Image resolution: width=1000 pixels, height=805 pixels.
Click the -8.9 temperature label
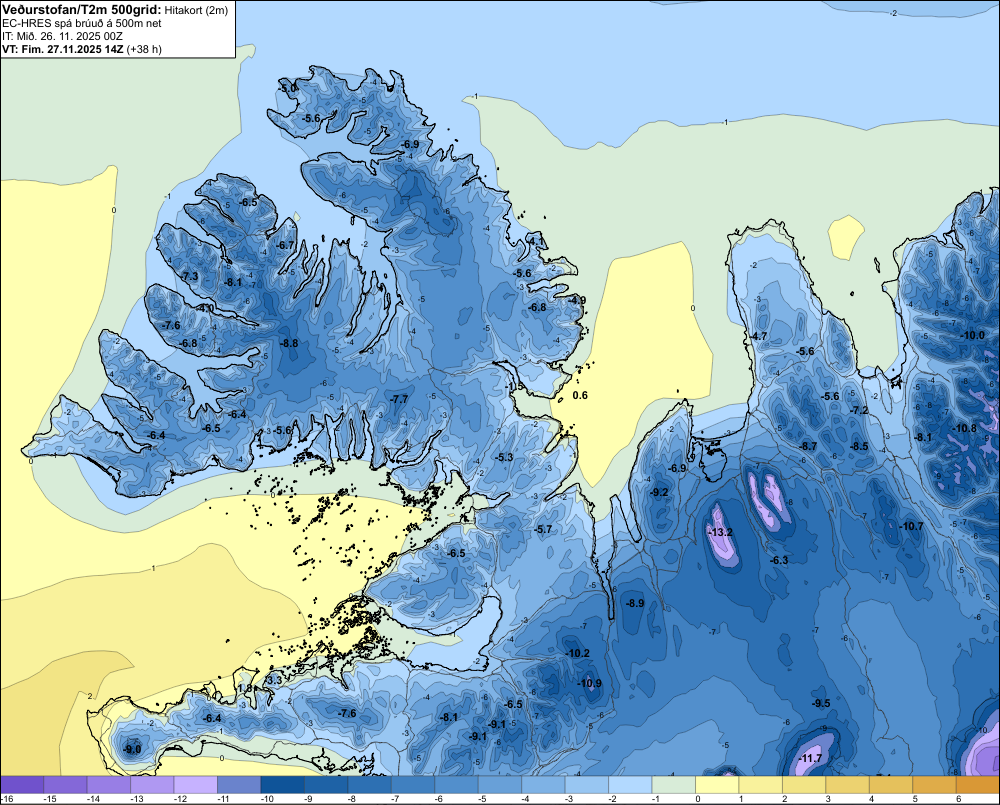635,603
